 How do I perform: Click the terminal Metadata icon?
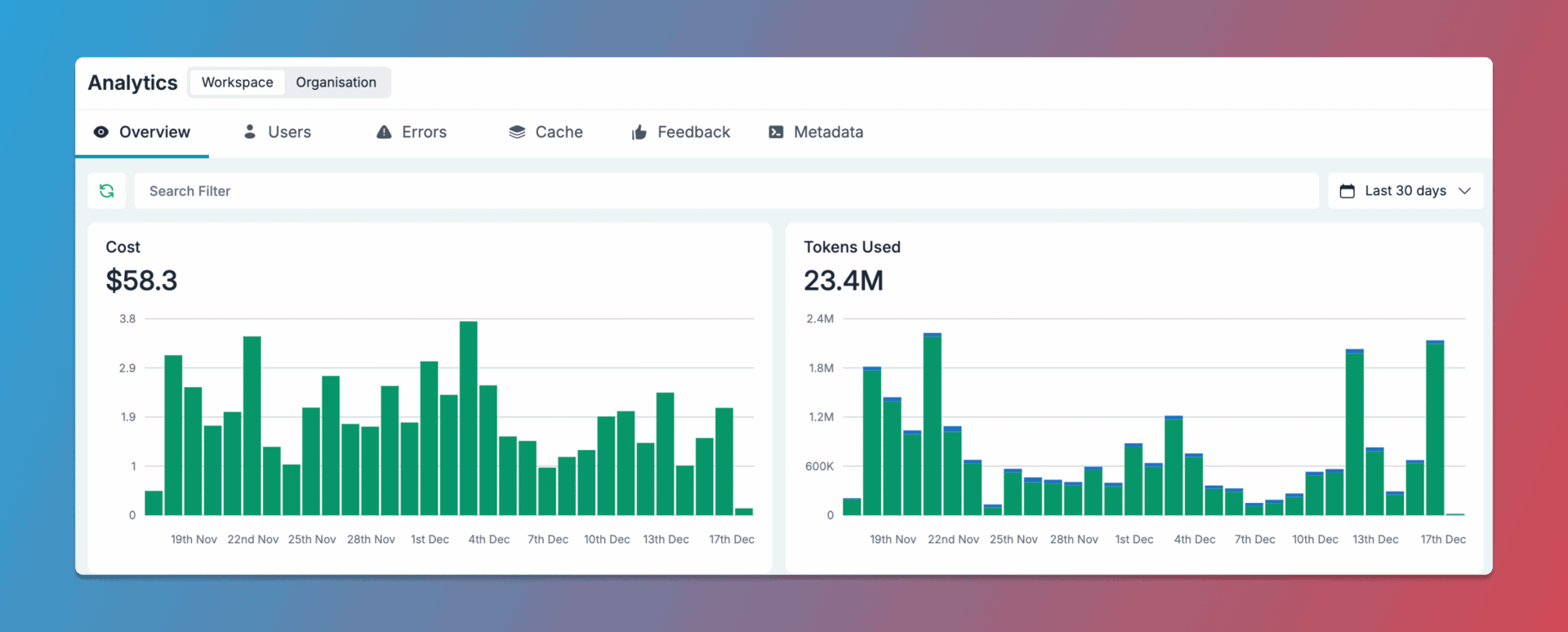click(776, 131)
